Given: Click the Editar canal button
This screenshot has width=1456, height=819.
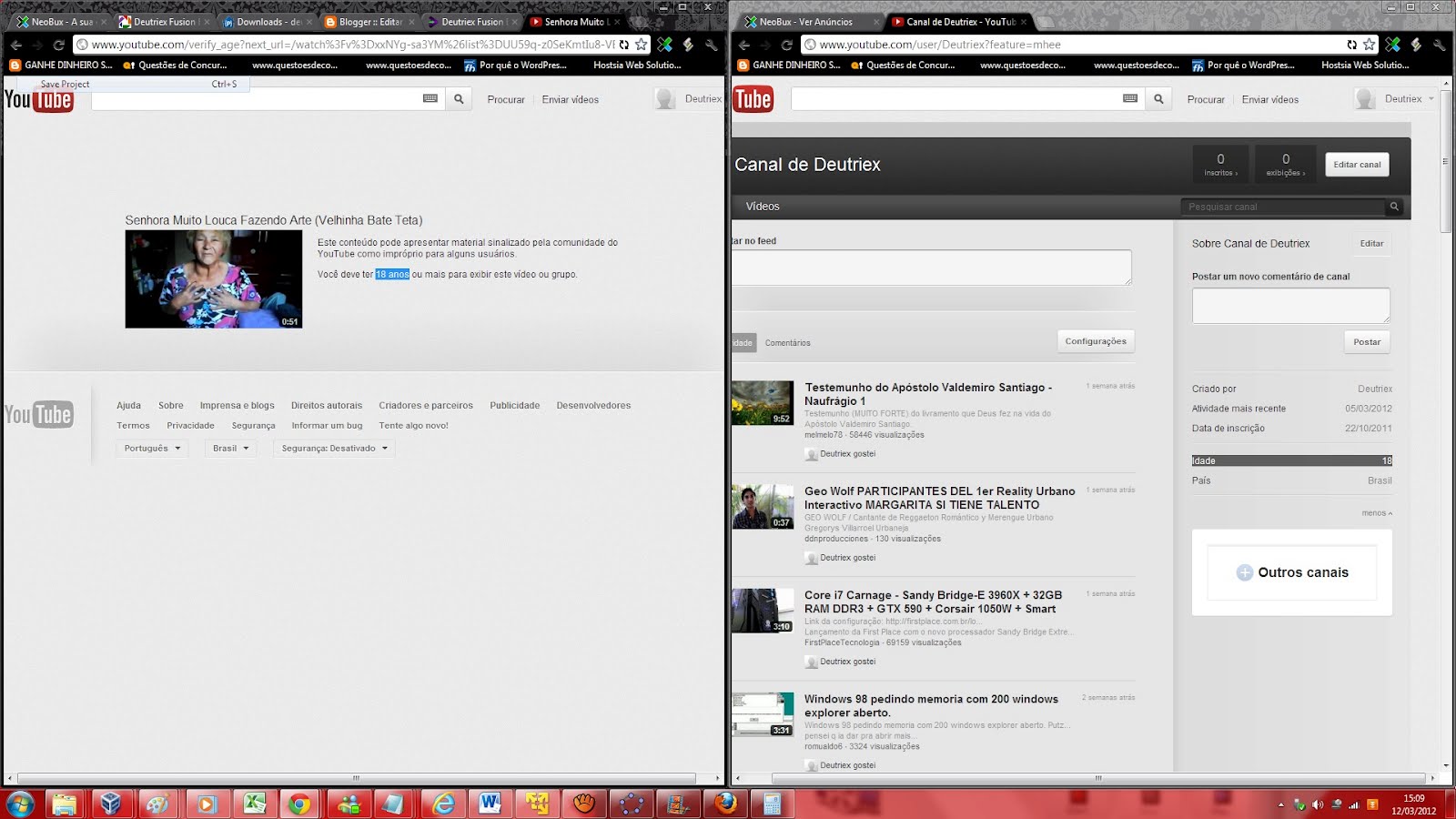Looking at the screenshot, I should coord(1357,165).
